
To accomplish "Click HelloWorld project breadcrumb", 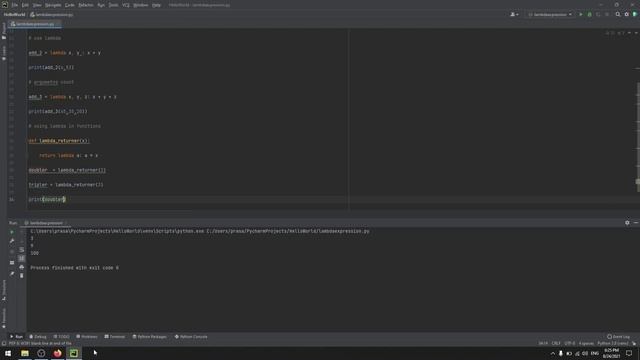I will click(x=14, y=14).
